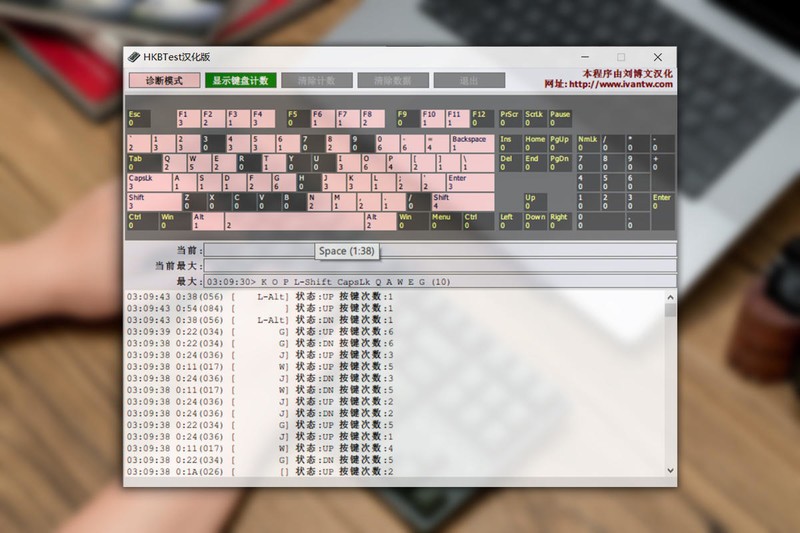Click the Down arrow key tile
The height and width of the screenshot is (533, 800).
pyautogui.click(x=535, y=221)
